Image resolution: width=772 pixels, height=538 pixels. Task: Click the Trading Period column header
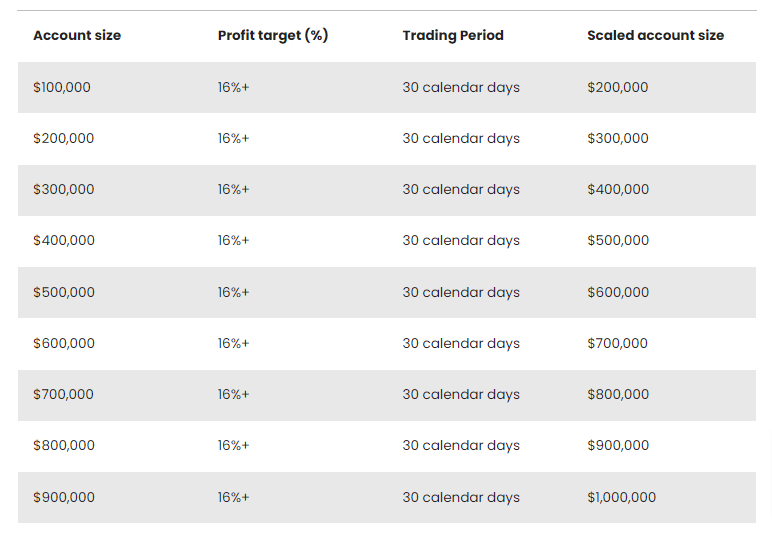pos(453,35)
